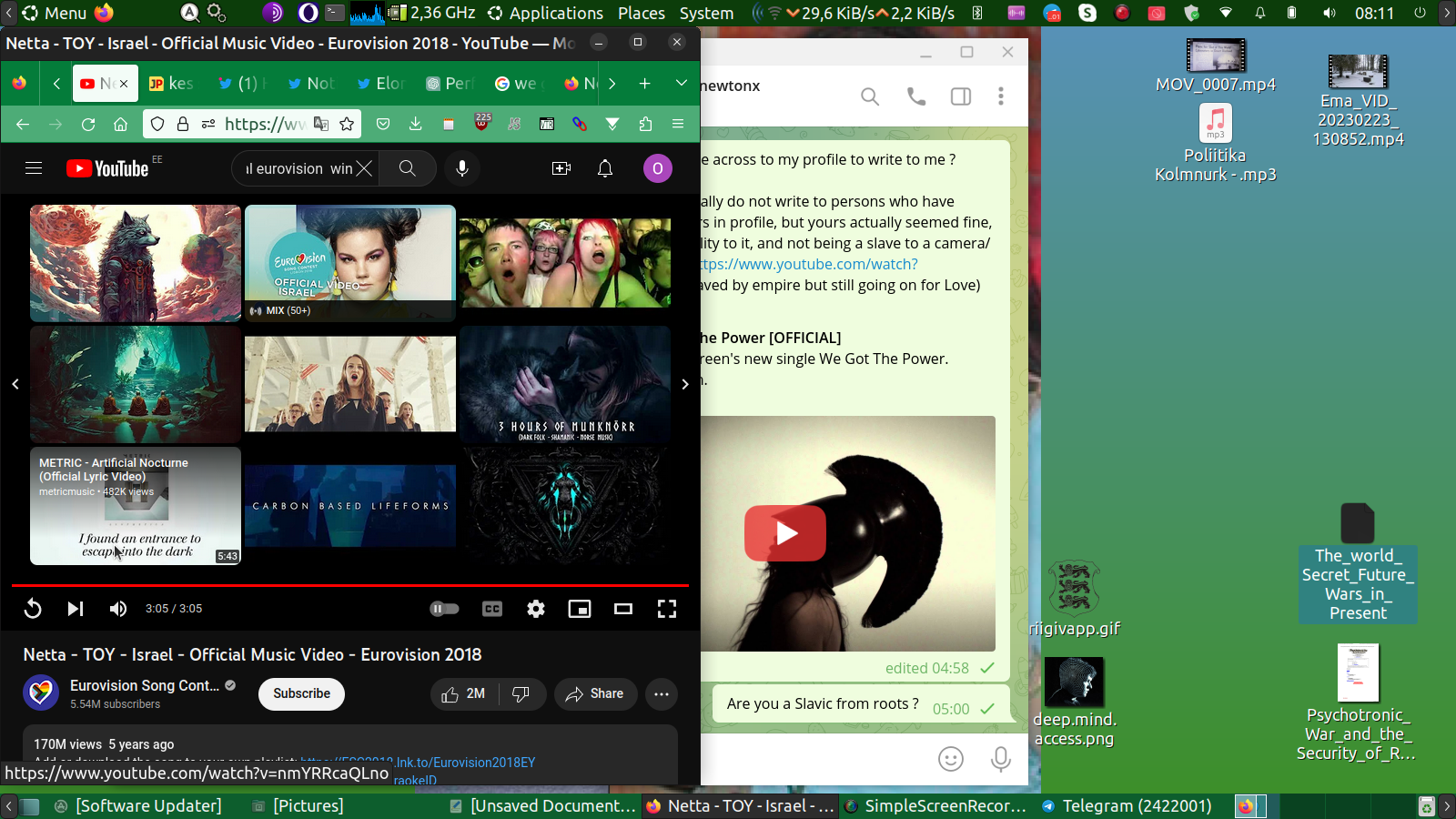Image resolution: width=1456 pixels, height=819 pixels.
Task: Open the Eurovision channel avatar
Action: click(x=41, y=693)
